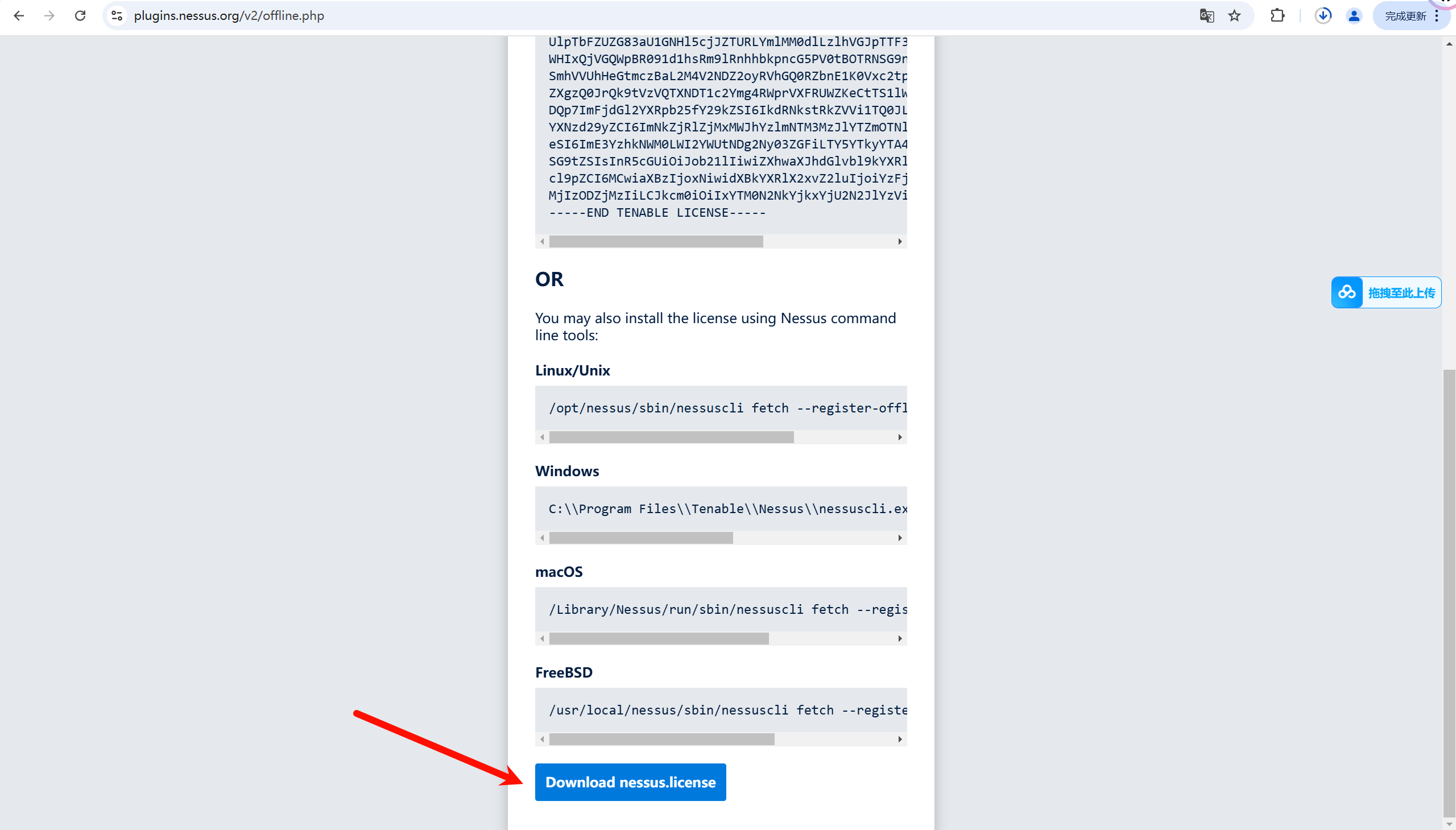1456x830 pixels.
Task: Reload the offline.php page
Action: (80, 15)
